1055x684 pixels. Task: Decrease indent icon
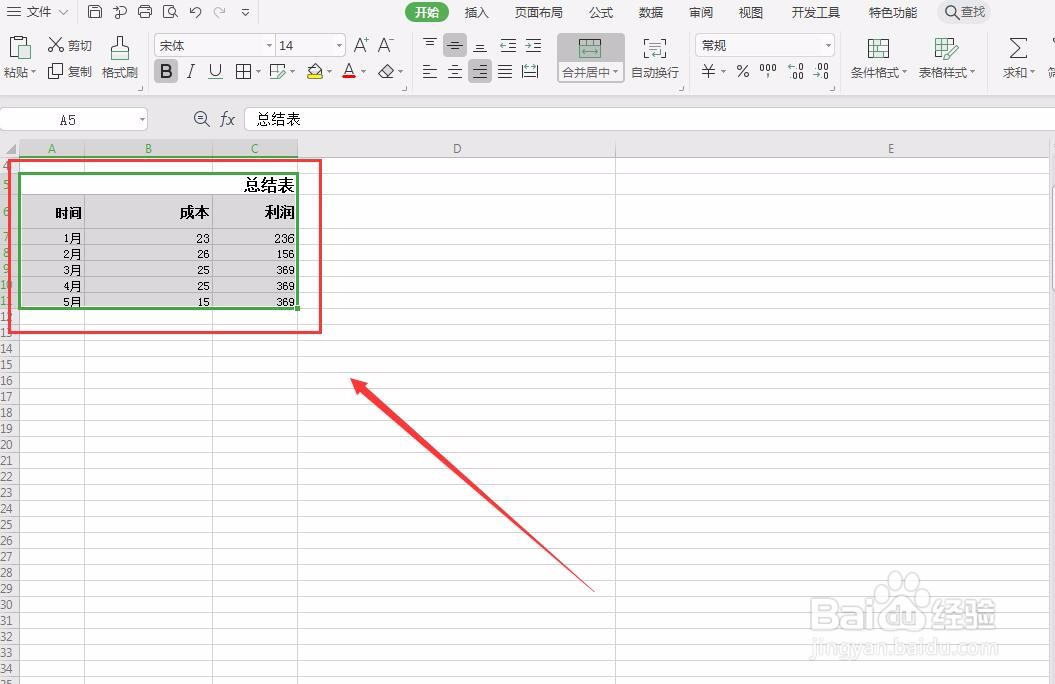click(x=508, y=46)
